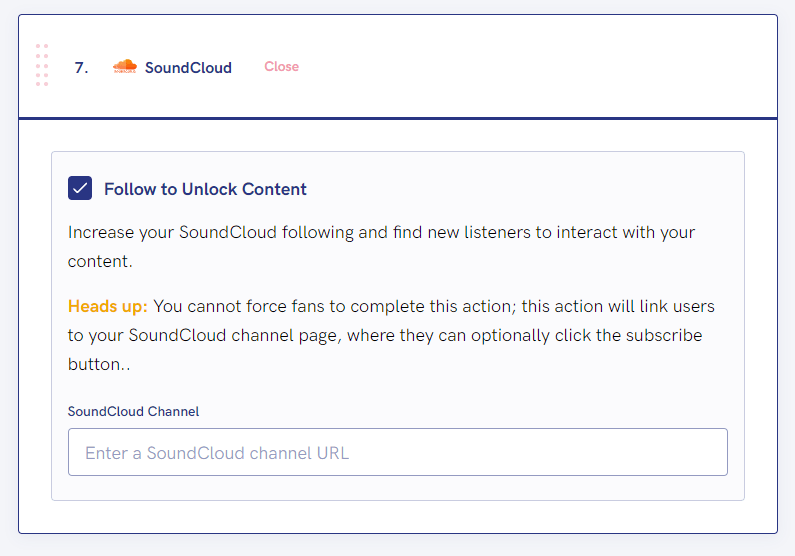Viewport: 795px width, 556px height.
Task: Click the empty space right of Close
Action: [537, 66]
